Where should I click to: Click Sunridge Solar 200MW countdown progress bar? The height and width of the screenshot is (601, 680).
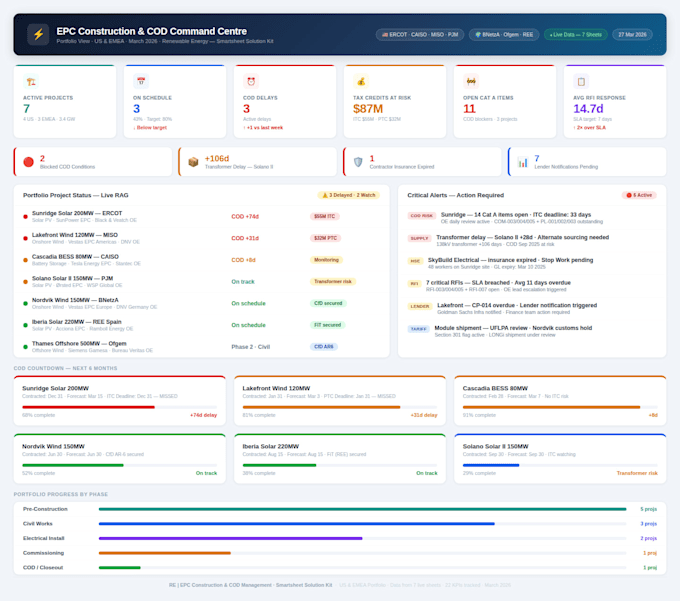point(119,407)
